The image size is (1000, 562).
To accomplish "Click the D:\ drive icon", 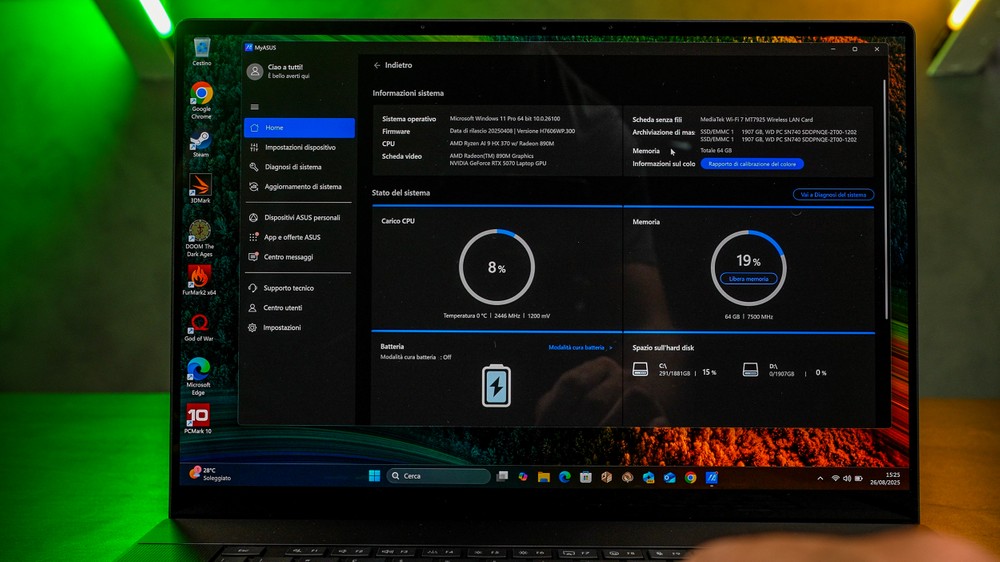I will pos(751,369).
